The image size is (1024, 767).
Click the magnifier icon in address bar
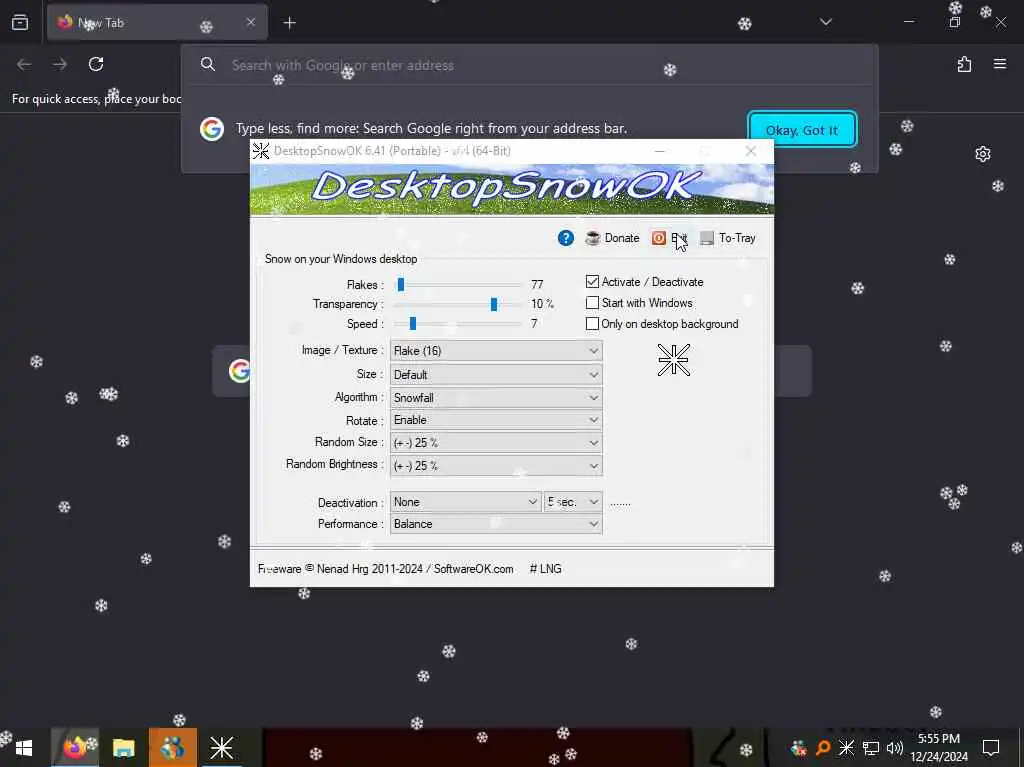point(208,64)
